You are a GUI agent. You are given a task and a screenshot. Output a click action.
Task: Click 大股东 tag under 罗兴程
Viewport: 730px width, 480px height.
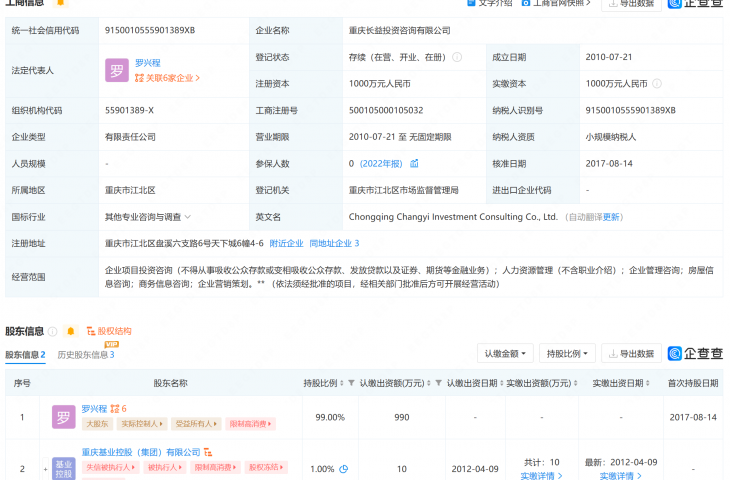click(x=97, y=424)
